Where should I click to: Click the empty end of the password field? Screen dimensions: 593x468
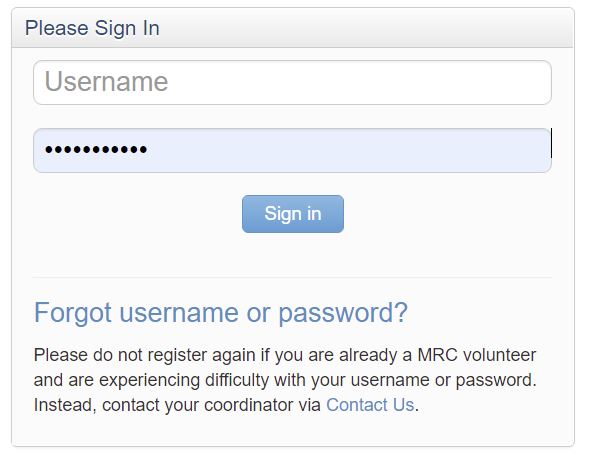[x=348, y=150]
